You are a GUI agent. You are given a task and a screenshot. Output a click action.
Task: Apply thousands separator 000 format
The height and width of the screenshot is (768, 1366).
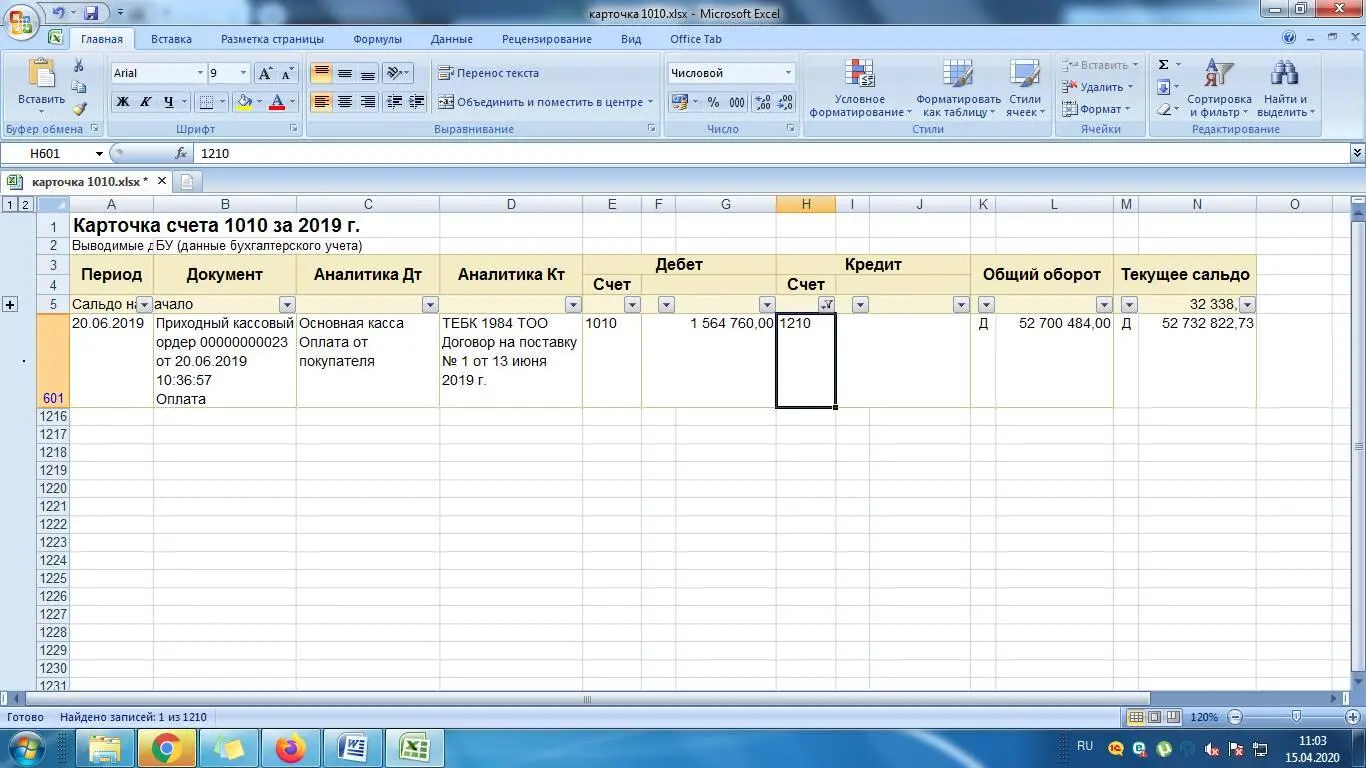(x=737, y=102)
